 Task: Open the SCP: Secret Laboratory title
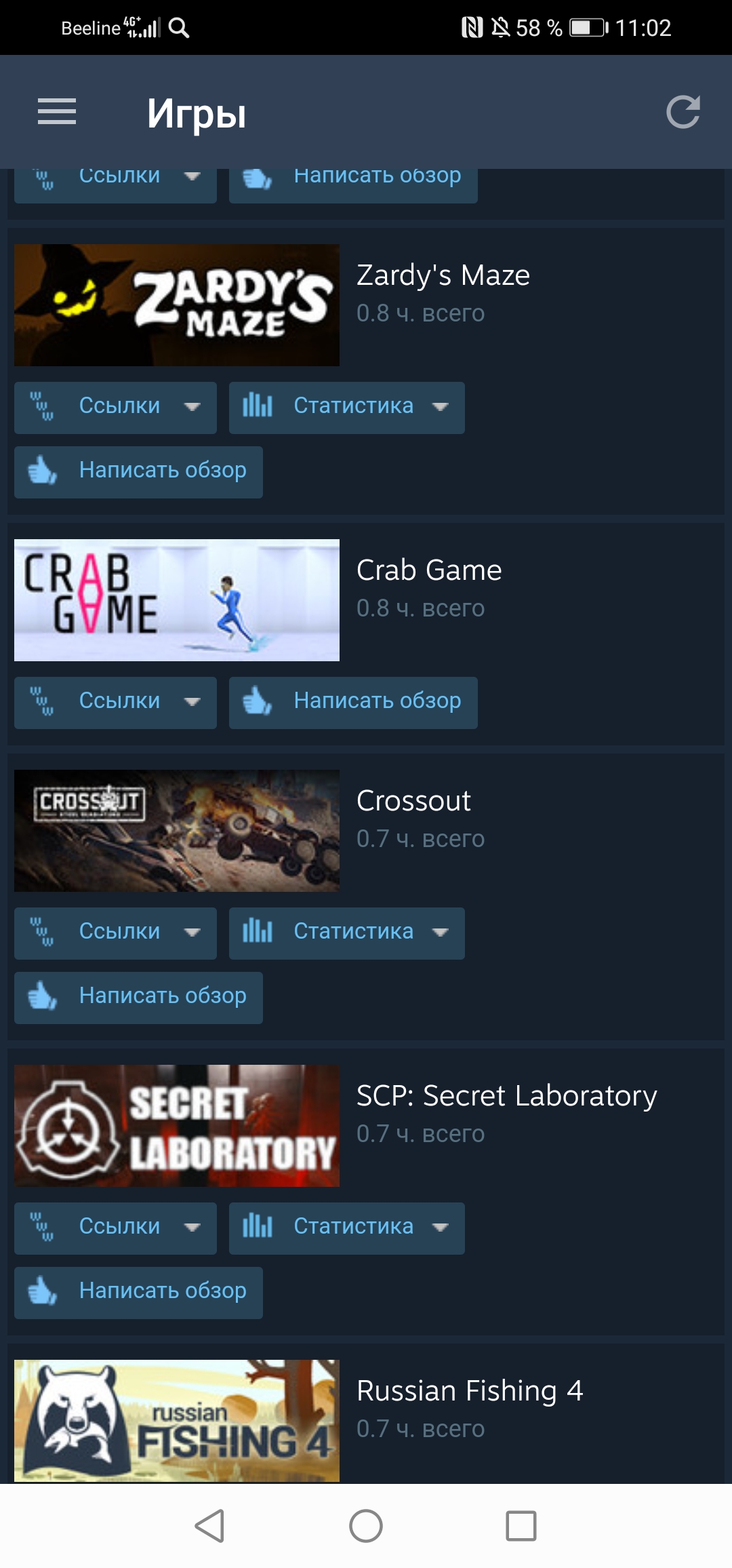(507, 1096)
